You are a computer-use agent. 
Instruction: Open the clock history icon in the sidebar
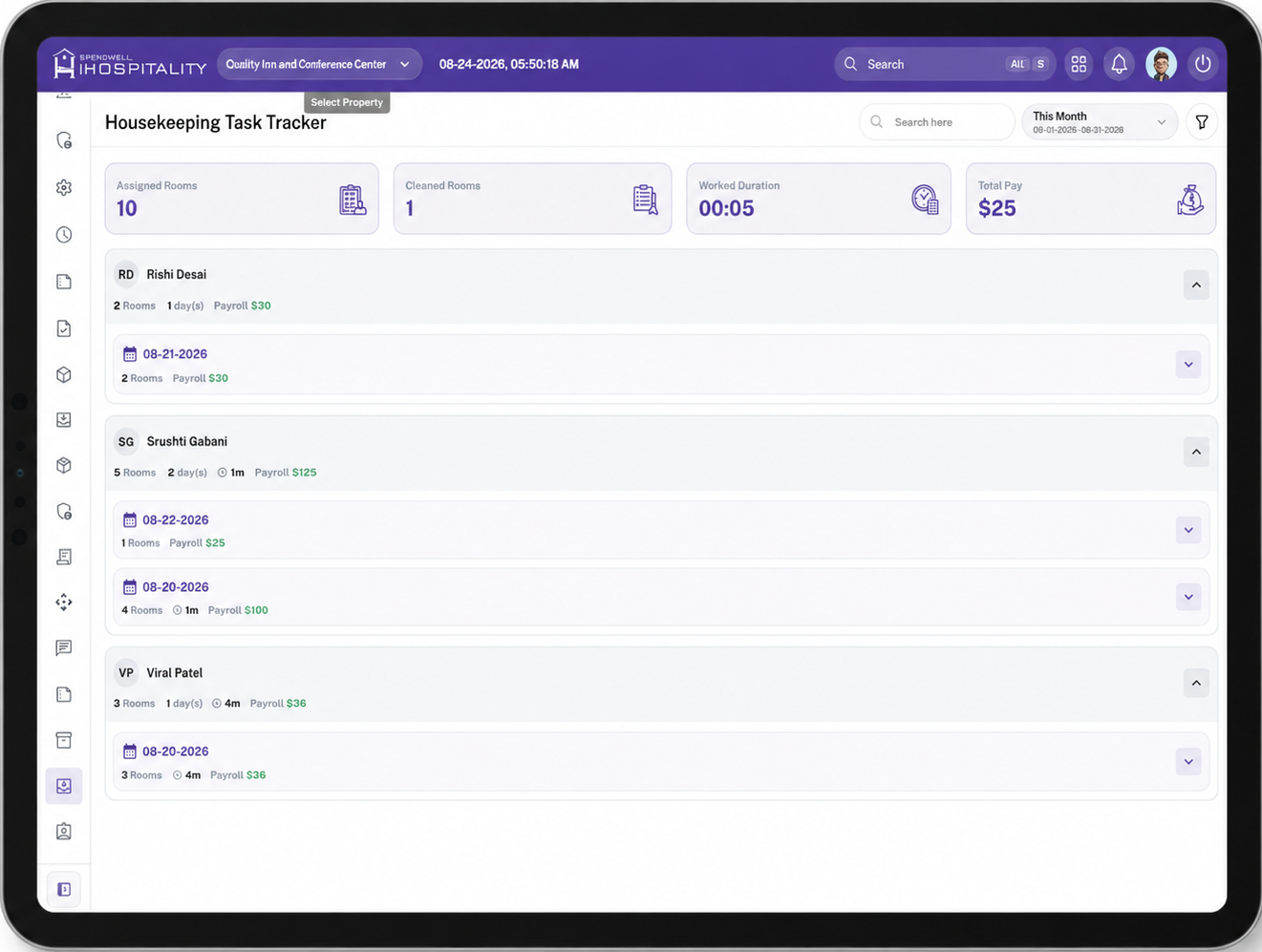(x=64, y=235)
